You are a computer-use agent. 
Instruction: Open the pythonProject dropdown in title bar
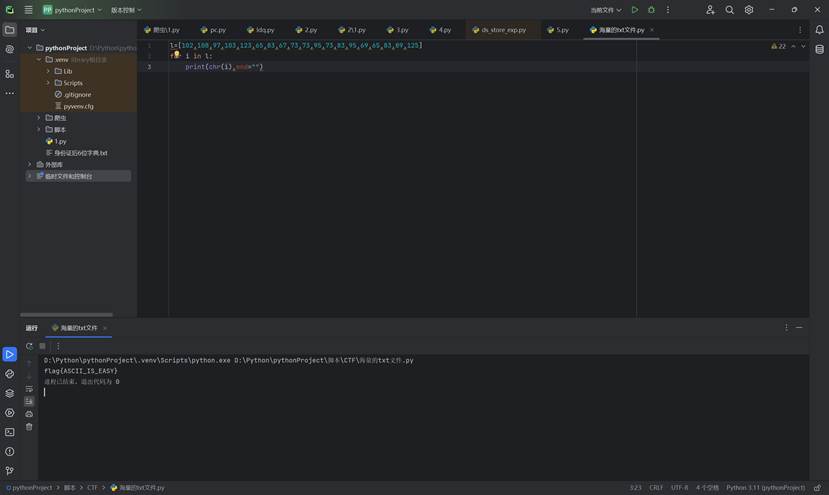click(x=72, y=10)
